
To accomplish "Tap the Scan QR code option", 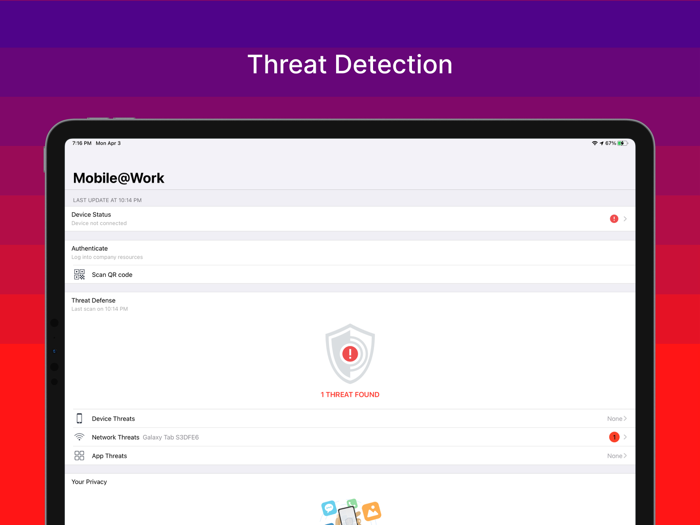I will [350, 275].
